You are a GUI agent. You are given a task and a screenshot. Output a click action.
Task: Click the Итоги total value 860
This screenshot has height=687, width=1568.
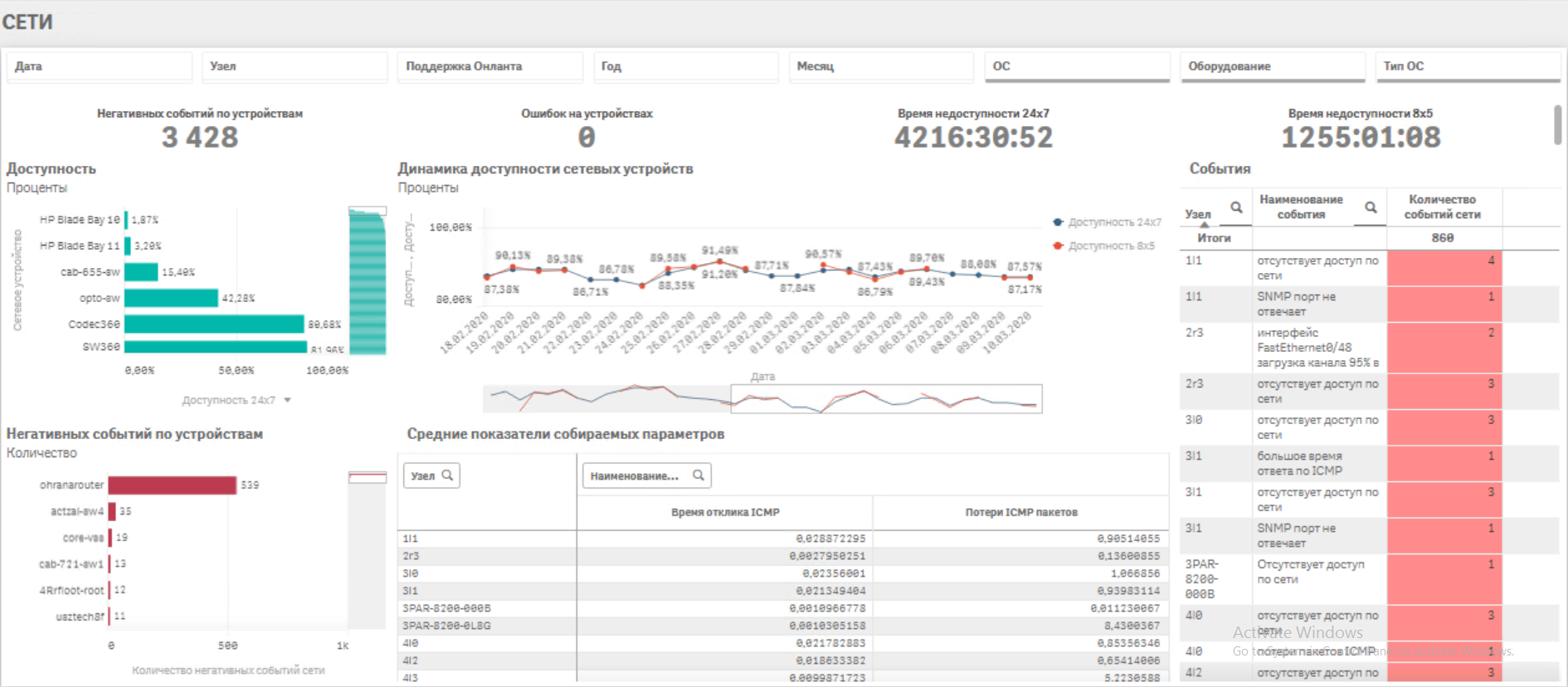1443,238
